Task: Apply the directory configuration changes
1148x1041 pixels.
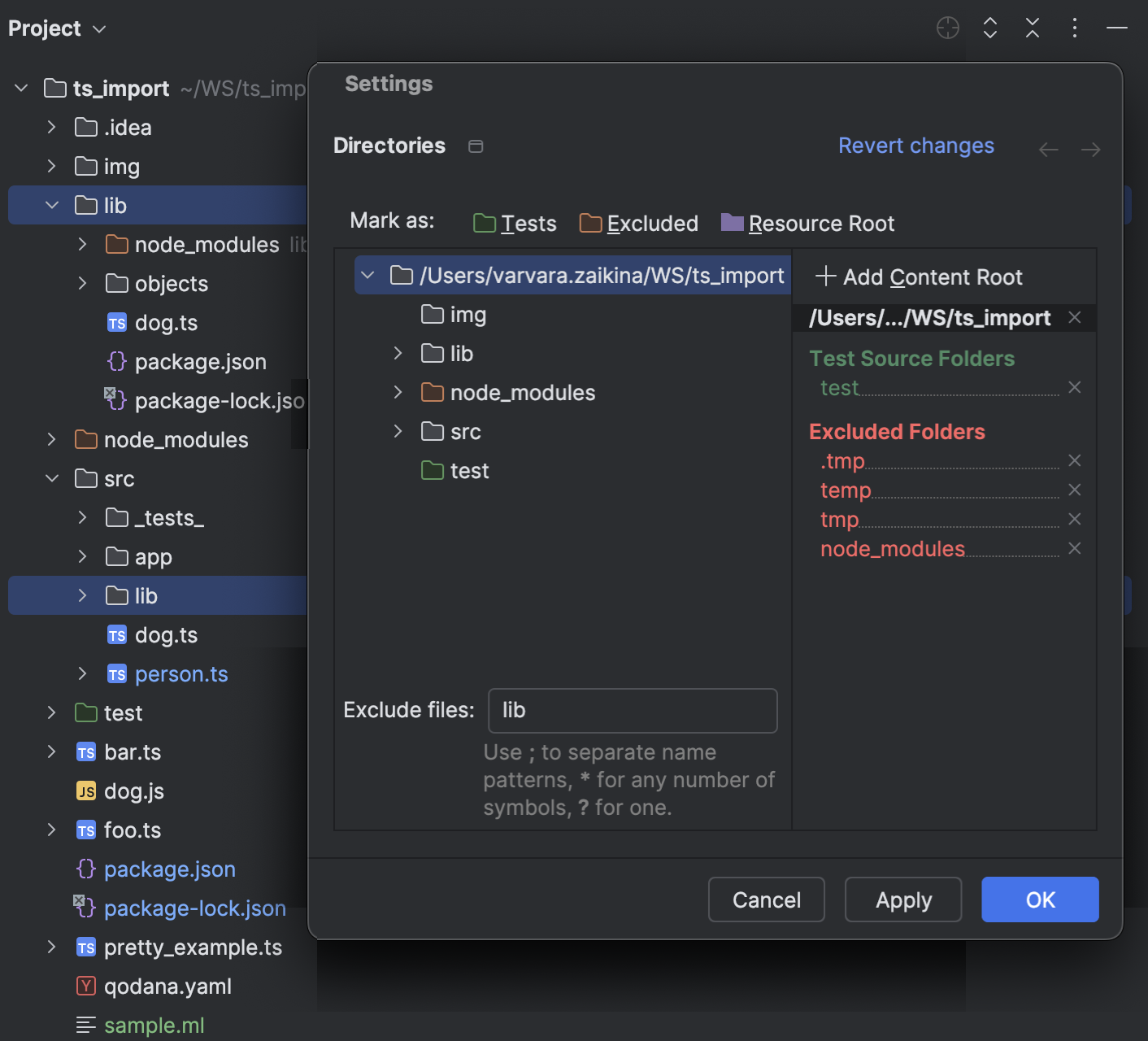Action: pyautogui.click(x=902, y=899)
